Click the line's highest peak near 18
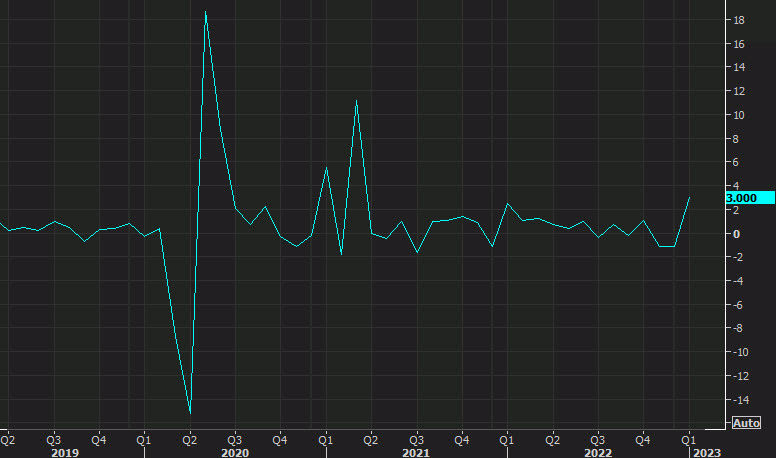The width and height of the screenshot is (776, 458). (205, 12)
